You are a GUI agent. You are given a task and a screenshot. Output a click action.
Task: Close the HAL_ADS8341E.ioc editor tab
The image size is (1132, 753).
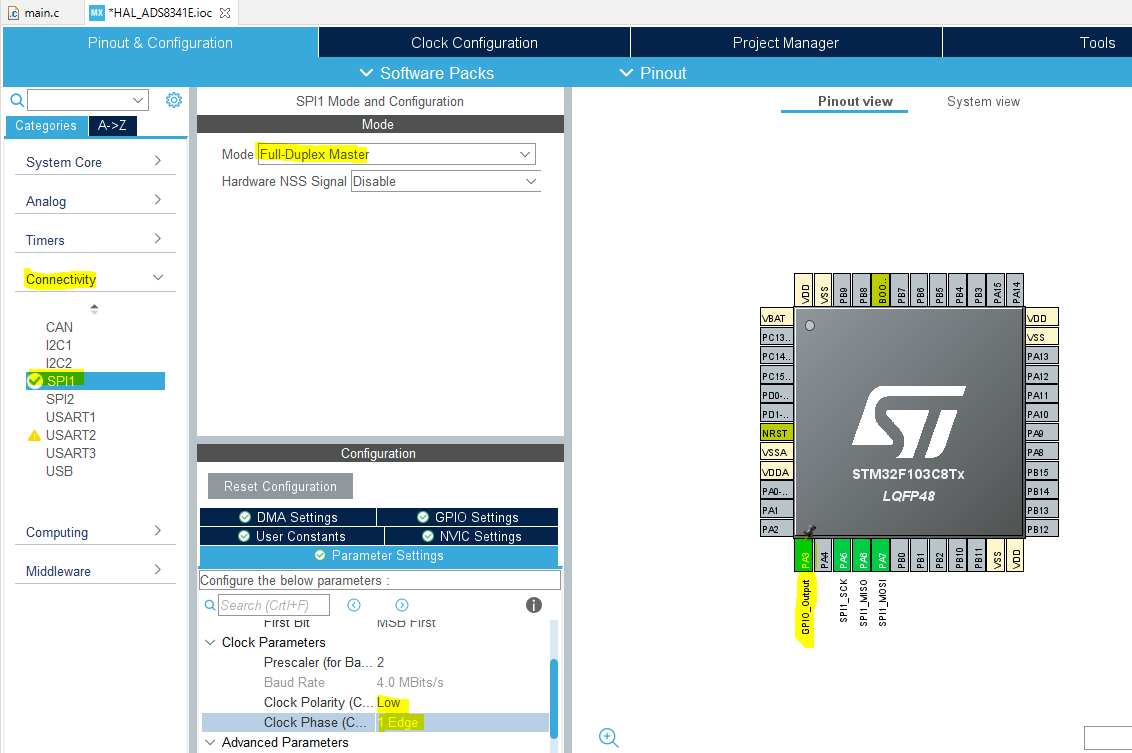pyautogui.click(x=225, y=13)
